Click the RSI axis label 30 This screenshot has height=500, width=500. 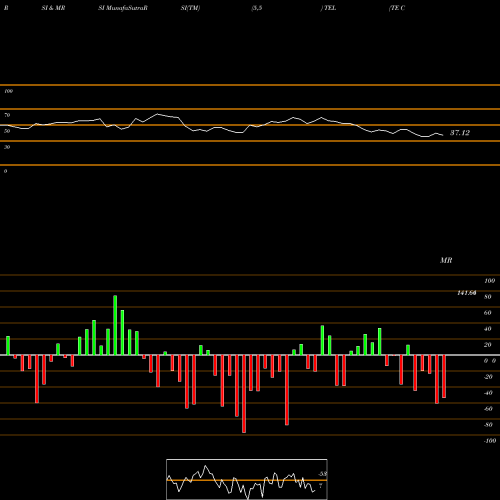[x=7, y=147]
